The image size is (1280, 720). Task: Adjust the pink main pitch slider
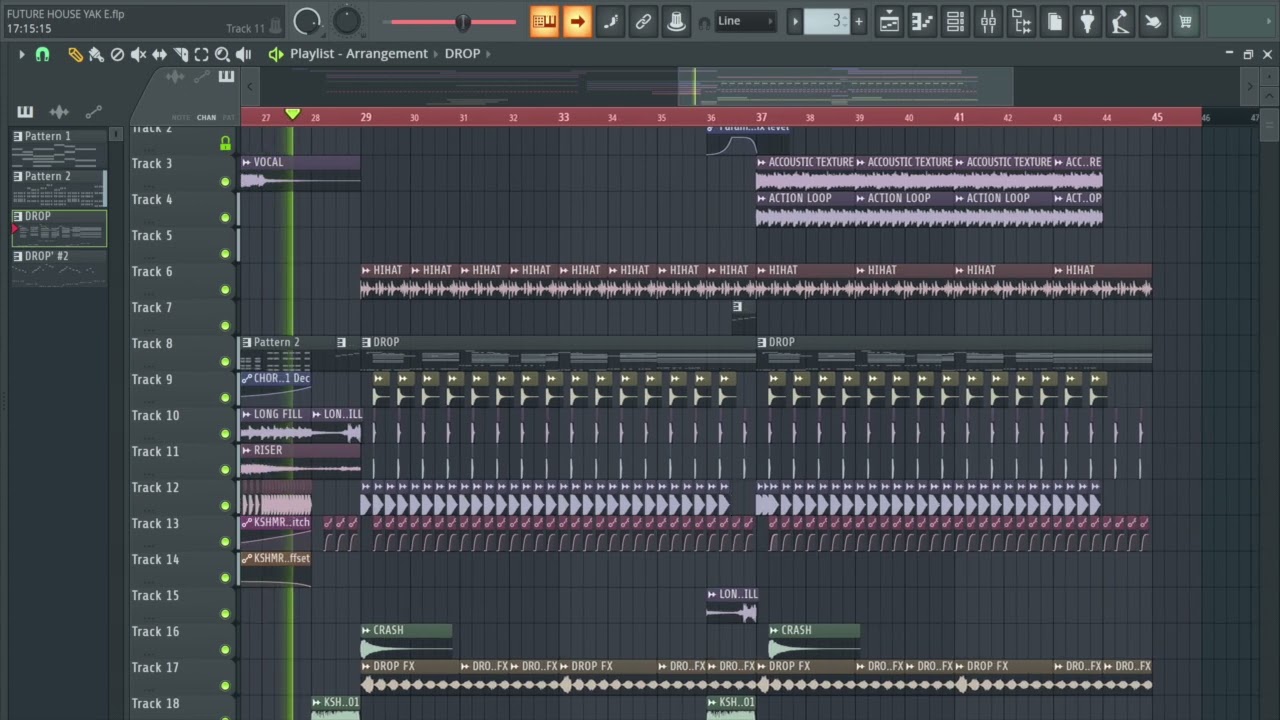[x=454, y=21]
